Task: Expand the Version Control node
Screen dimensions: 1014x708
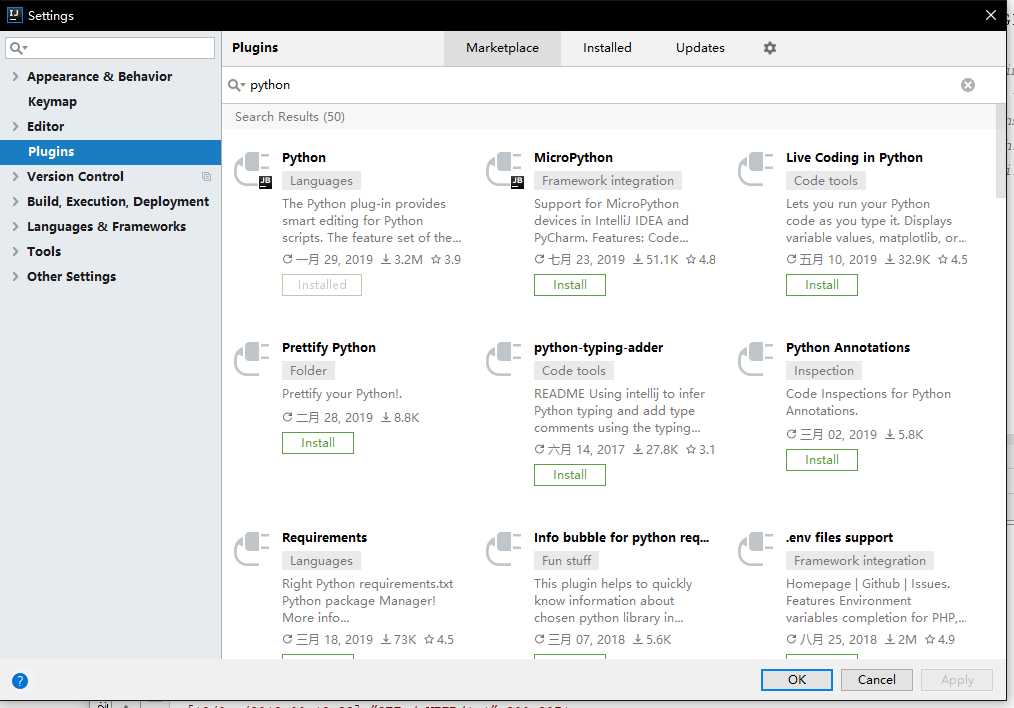Action: pos(15,176)
